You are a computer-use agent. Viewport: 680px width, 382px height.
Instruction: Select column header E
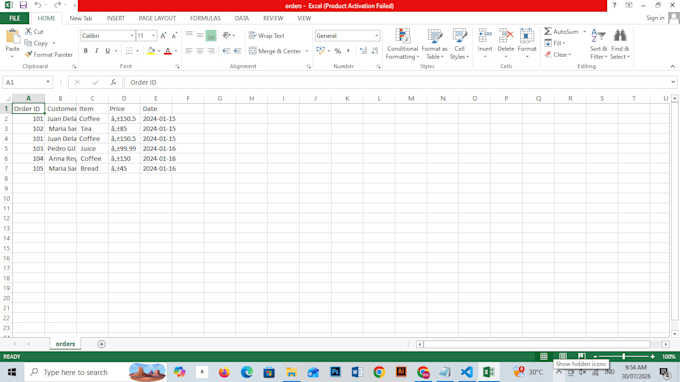[156, 98]
